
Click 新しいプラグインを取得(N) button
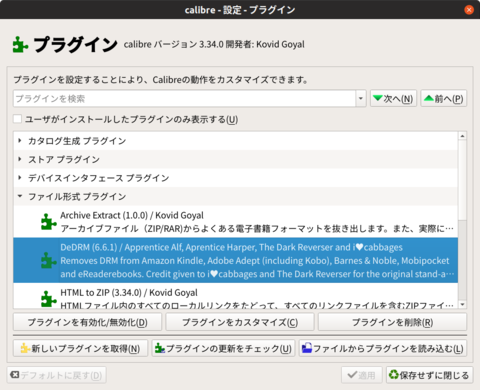pyautogui.click(x=80, y=348)
